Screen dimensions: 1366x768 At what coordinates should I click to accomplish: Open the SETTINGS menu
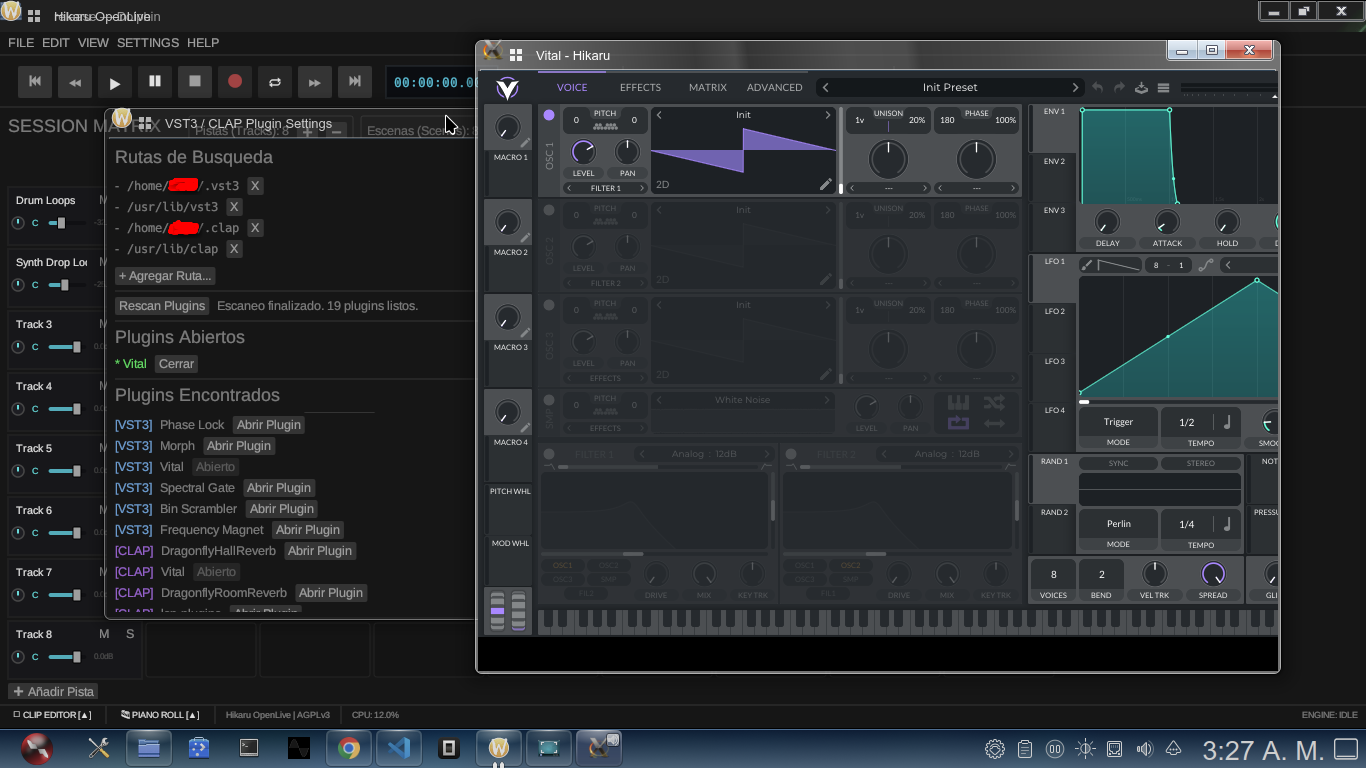tap(148, 43)
